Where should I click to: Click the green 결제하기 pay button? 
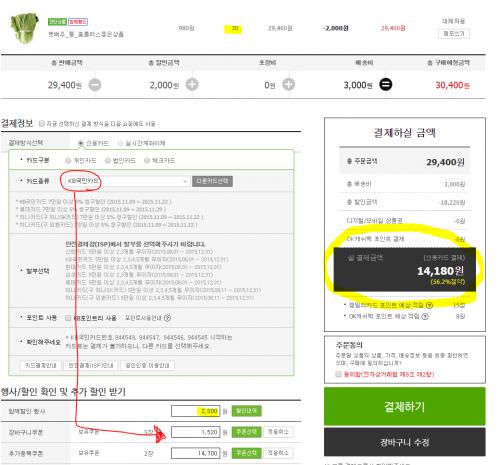[405, 406]
